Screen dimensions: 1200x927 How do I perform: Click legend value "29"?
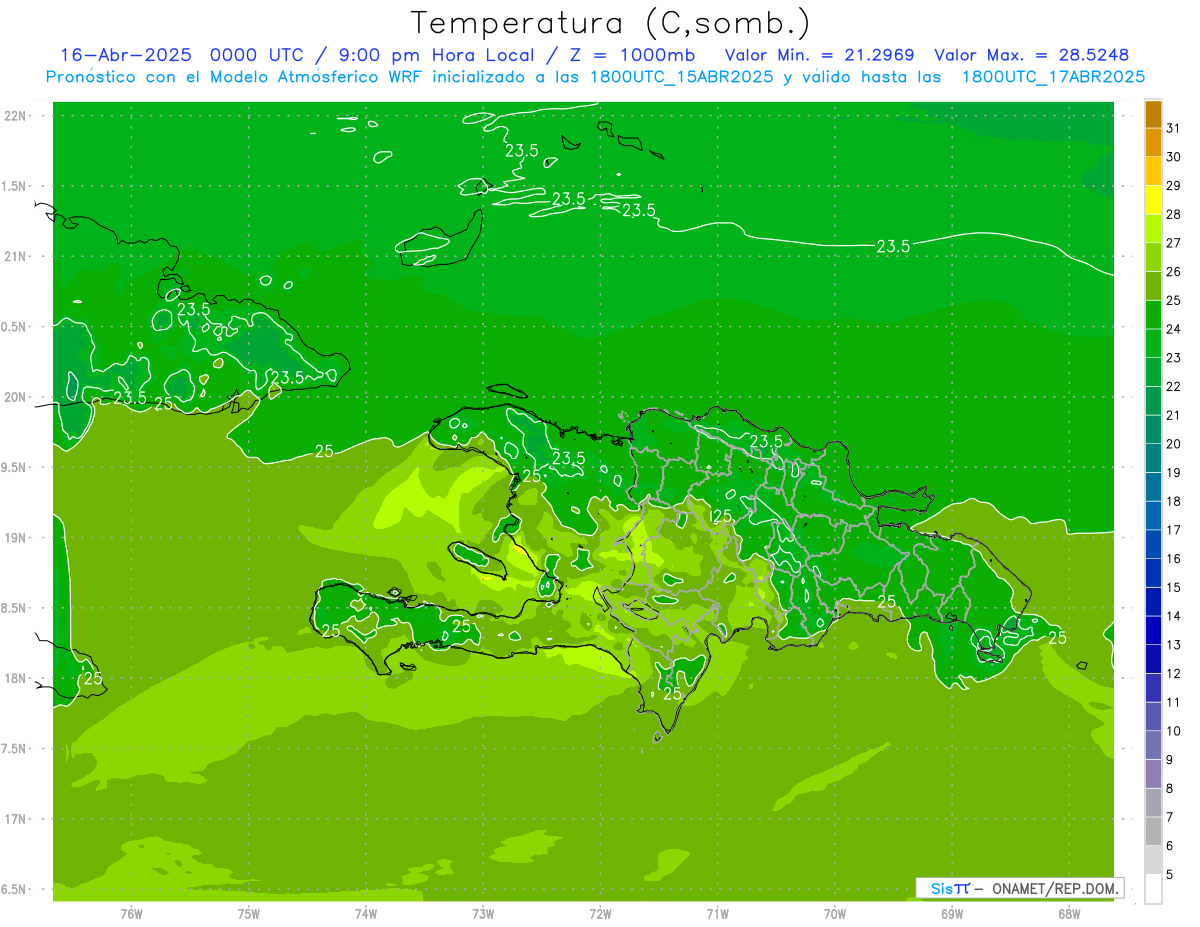1174,185
